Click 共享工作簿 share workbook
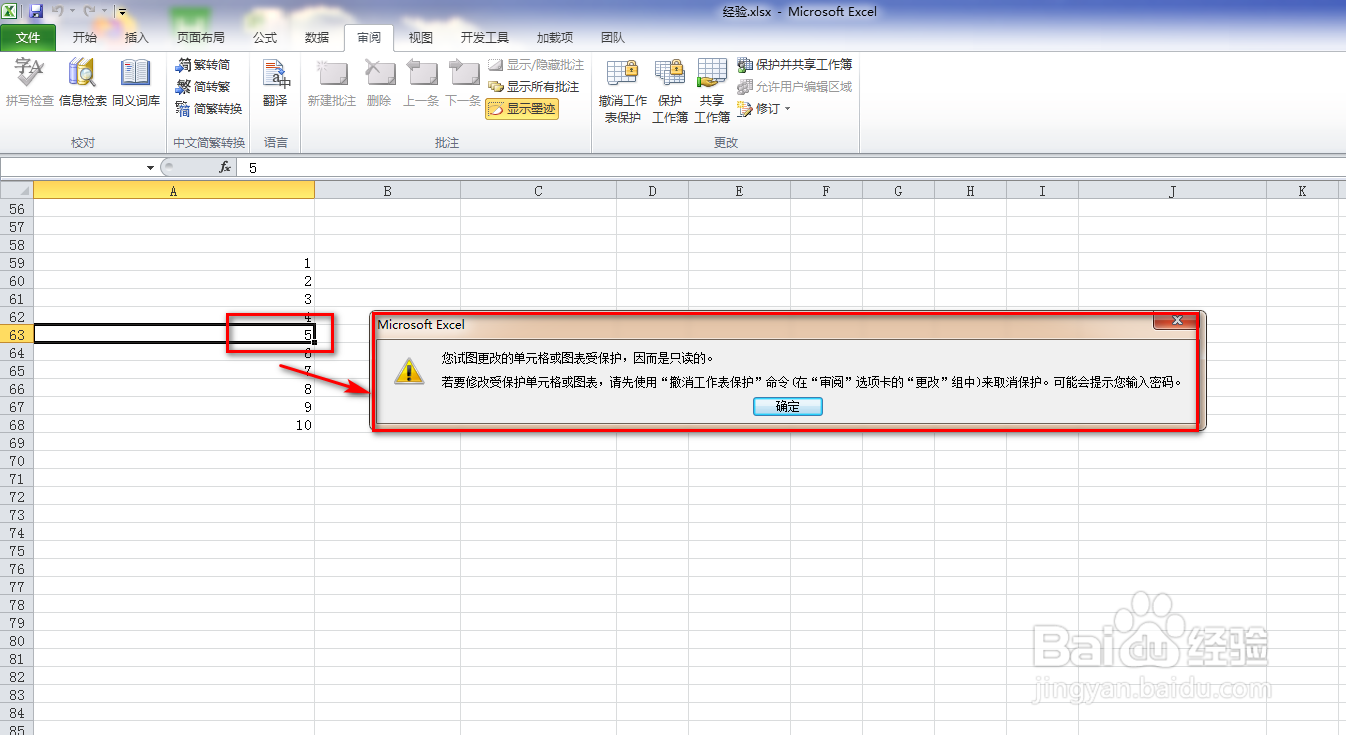 tap(712, 90)
